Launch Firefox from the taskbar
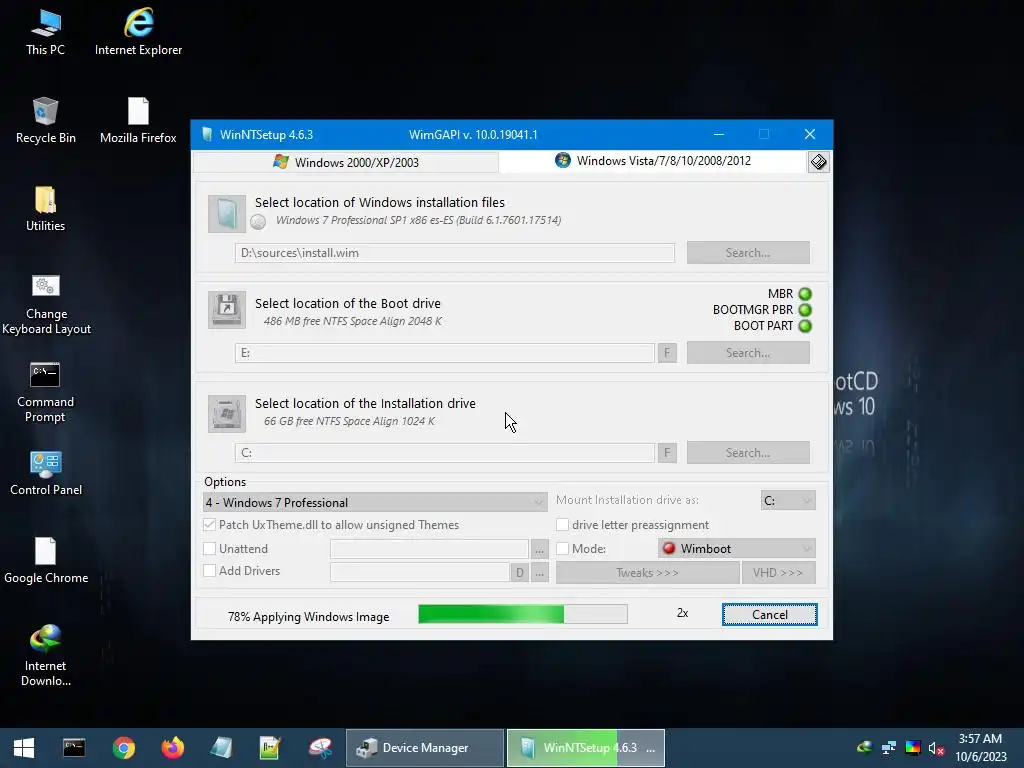1024x768 pixels. pyautogui.click(x=172, y=748)
